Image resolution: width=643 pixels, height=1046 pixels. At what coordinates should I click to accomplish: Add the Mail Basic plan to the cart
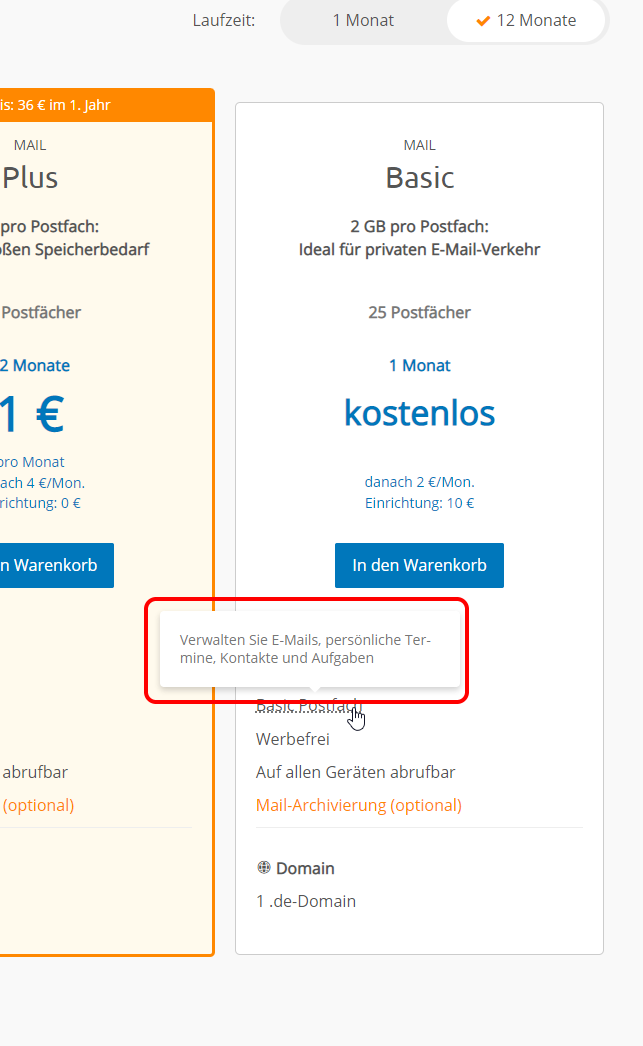pos(419,565)
